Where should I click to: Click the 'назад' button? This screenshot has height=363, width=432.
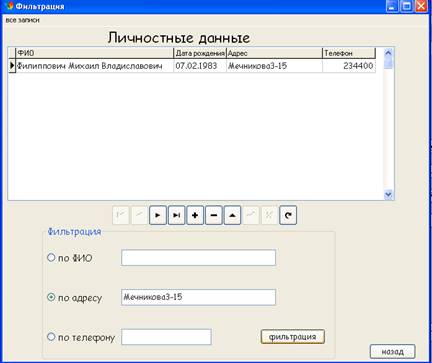click(392, 351)
